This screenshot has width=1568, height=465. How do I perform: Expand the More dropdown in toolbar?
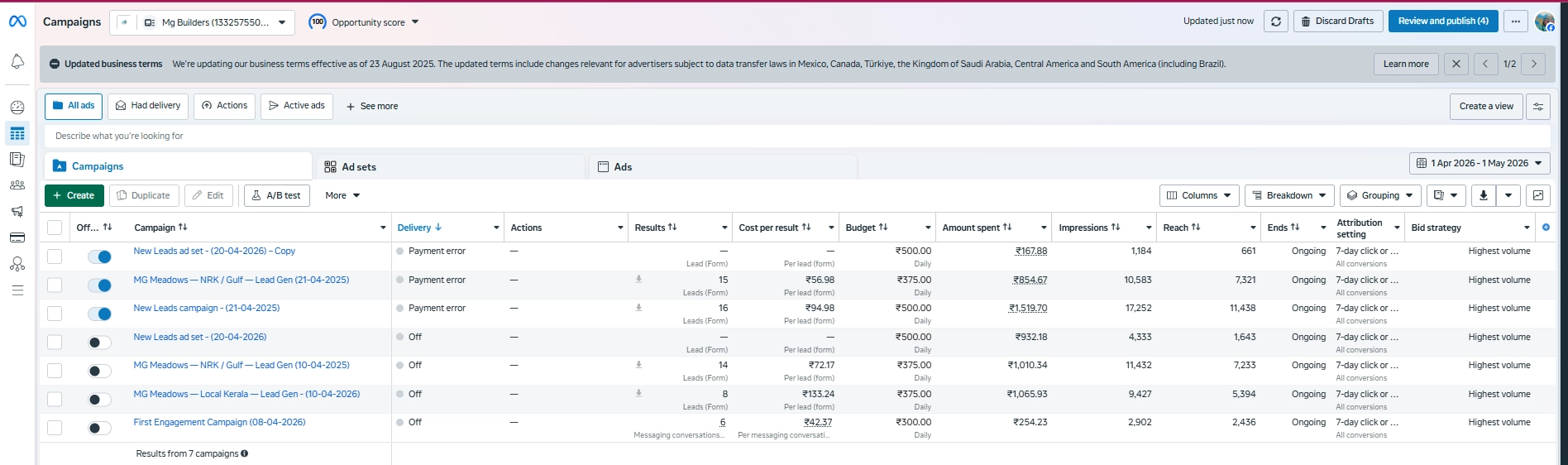pos(342,195)
